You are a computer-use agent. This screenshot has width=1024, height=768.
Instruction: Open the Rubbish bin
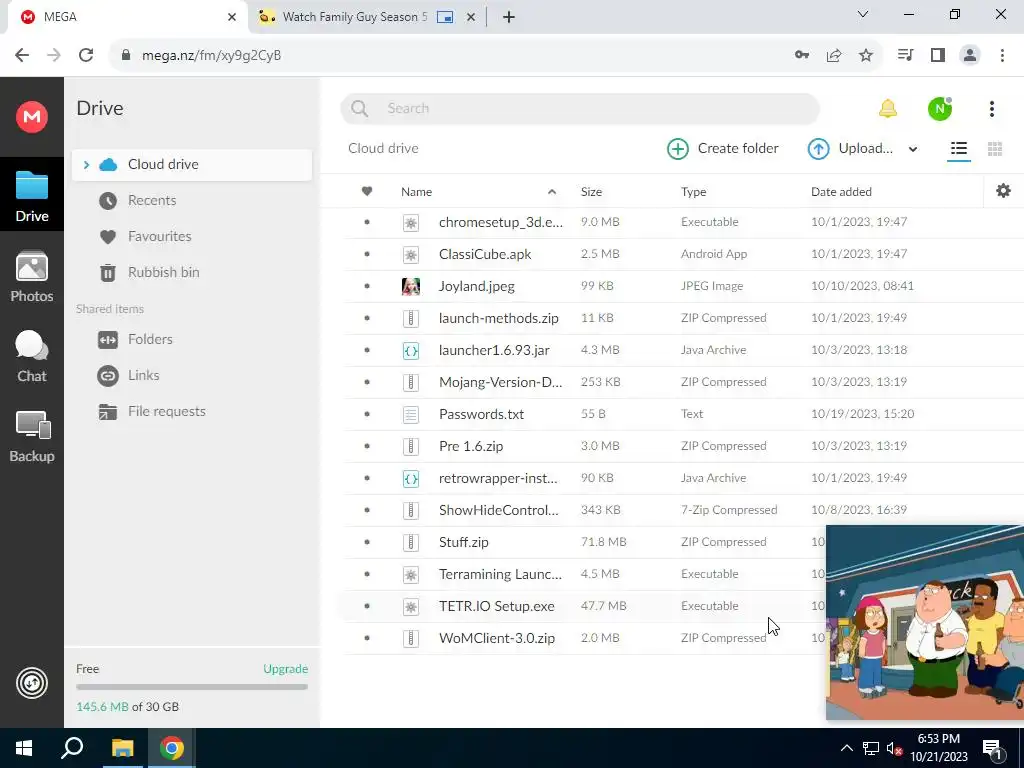pos(163,272)
